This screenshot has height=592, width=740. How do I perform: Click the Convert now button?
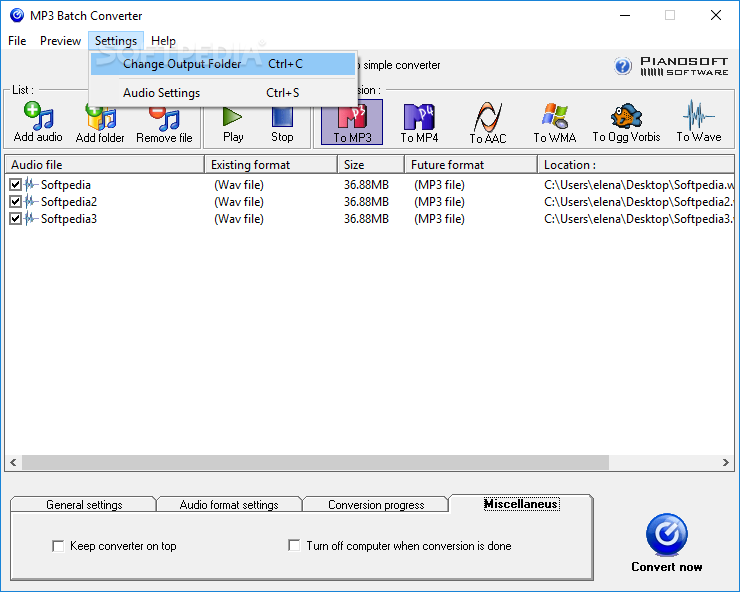point(667,543)
